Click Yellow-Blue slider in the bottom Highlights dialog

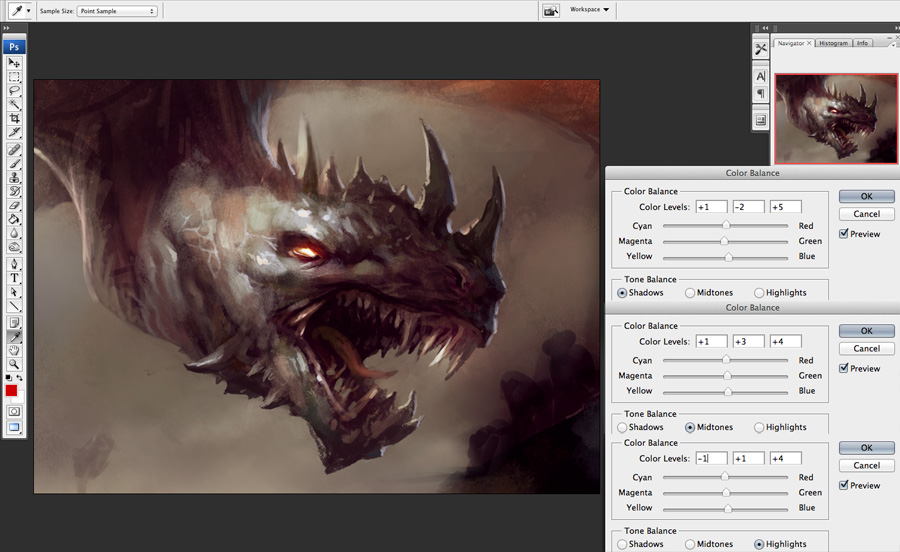point(726,508)
